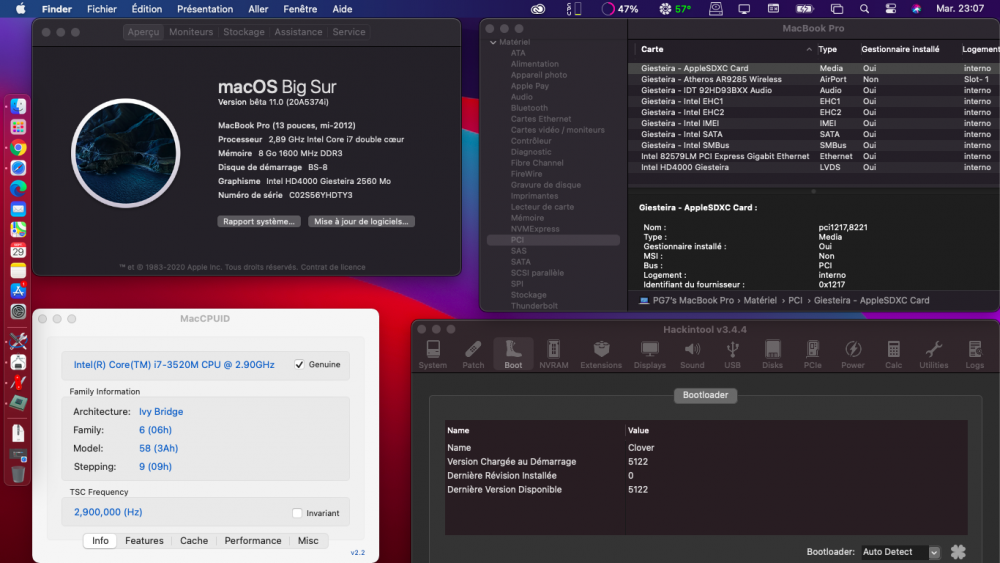
Task: Collapse the Matériel tree in System Information
Action: [493, 42]
